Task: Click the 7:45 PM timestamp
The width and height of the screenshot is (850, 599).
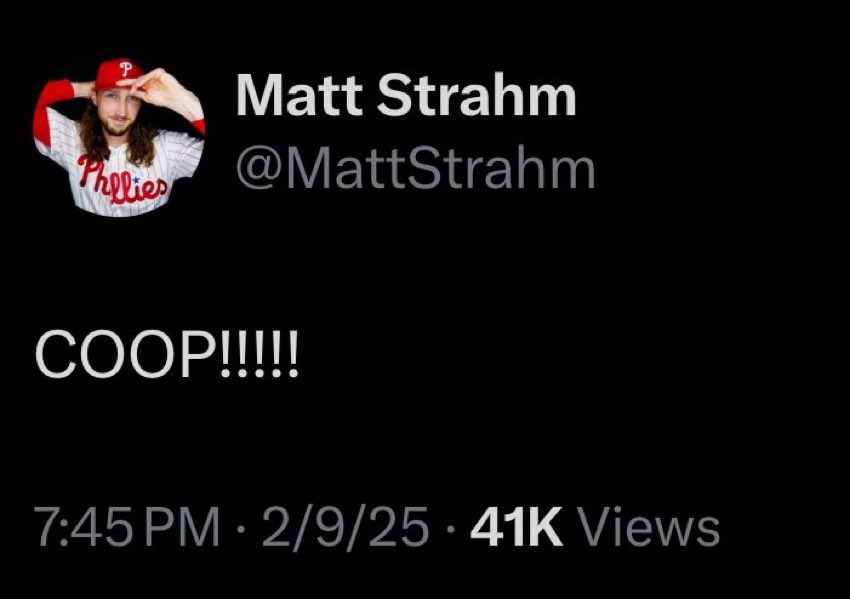Action: click(127, 527)
